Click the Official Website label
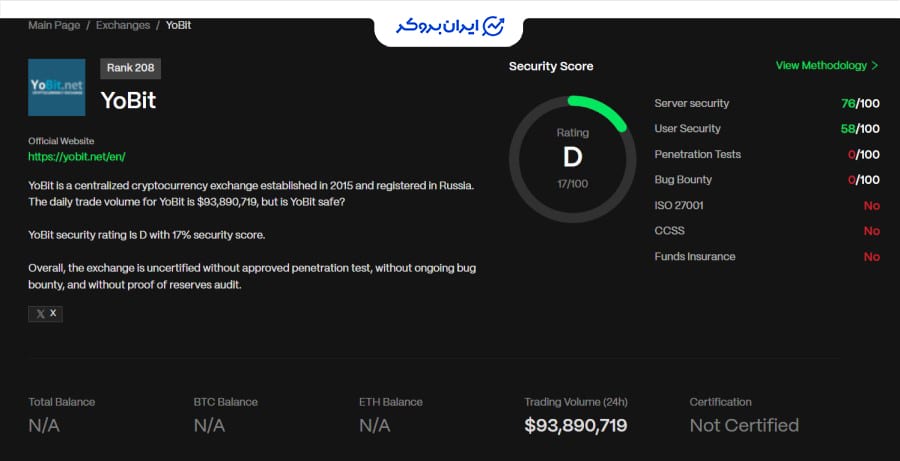Image resolution: width=900 pixels, height=461 pixels. 61,141
